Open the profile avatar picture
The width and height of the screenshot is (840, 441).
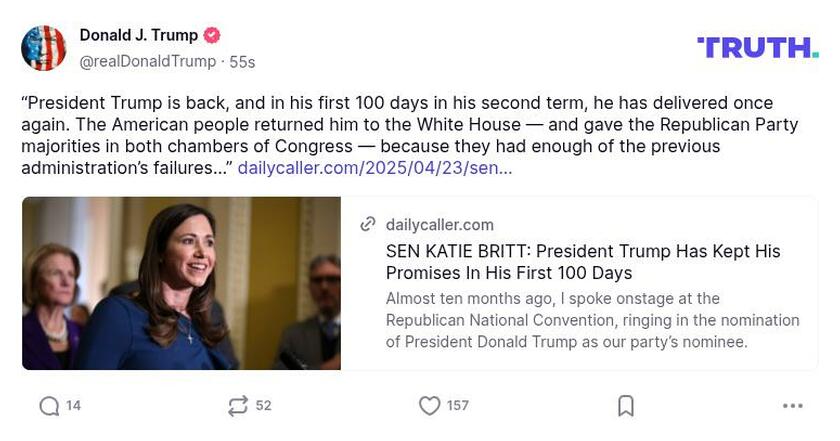(x=44, y=48)
